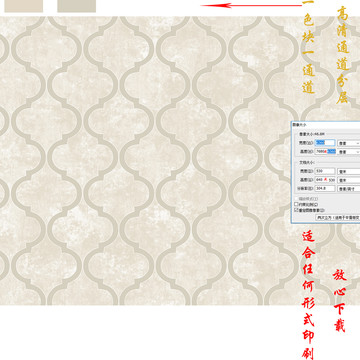
Task: Uncheck the resample image checkbox
Action: 296,210
